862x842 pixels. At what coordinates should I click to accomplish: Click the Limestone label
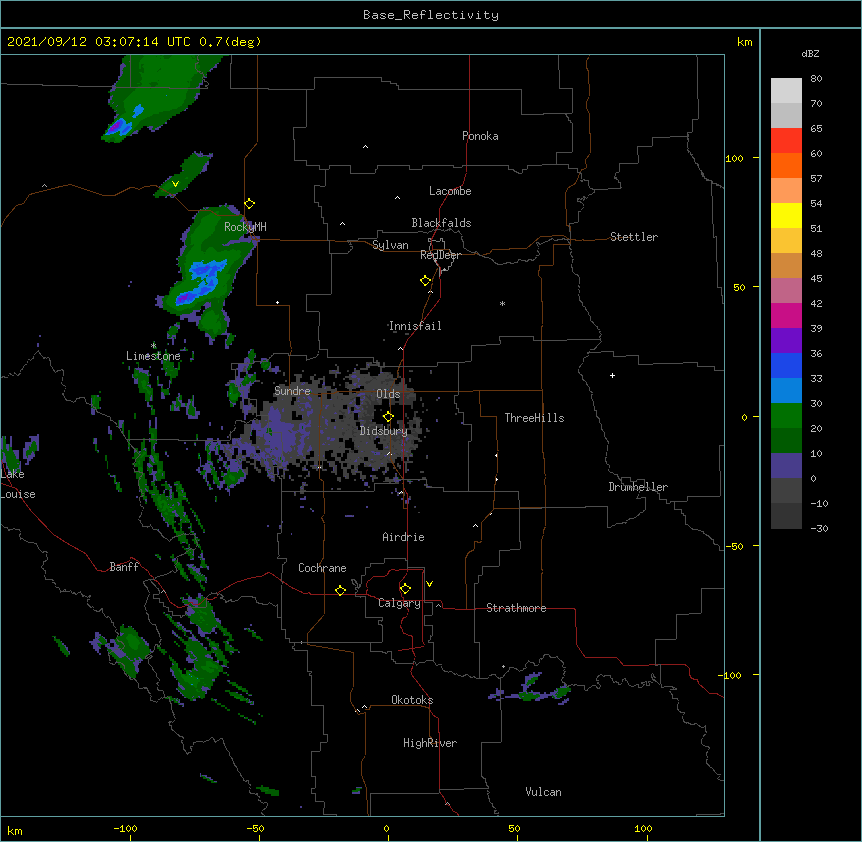click(153, 356)
